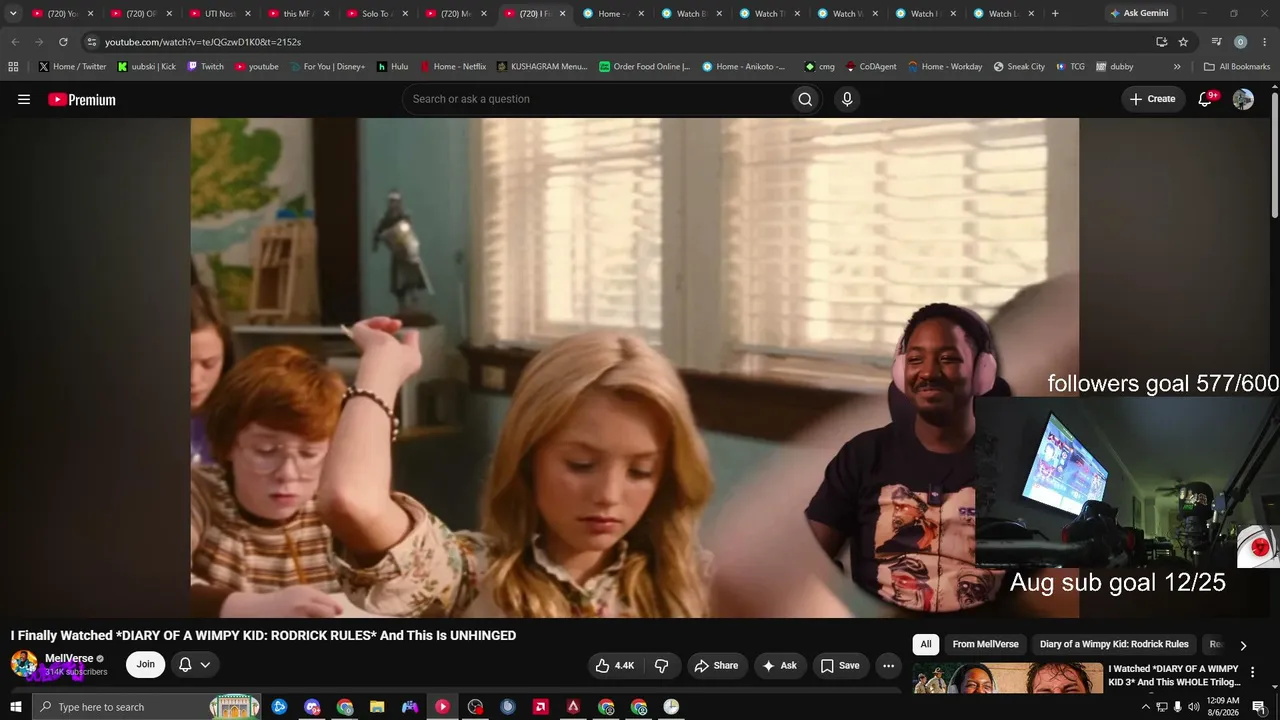Screen dimensions: 1280x720
Task: Show hidden system tray icons
Action: [1146, 707]
